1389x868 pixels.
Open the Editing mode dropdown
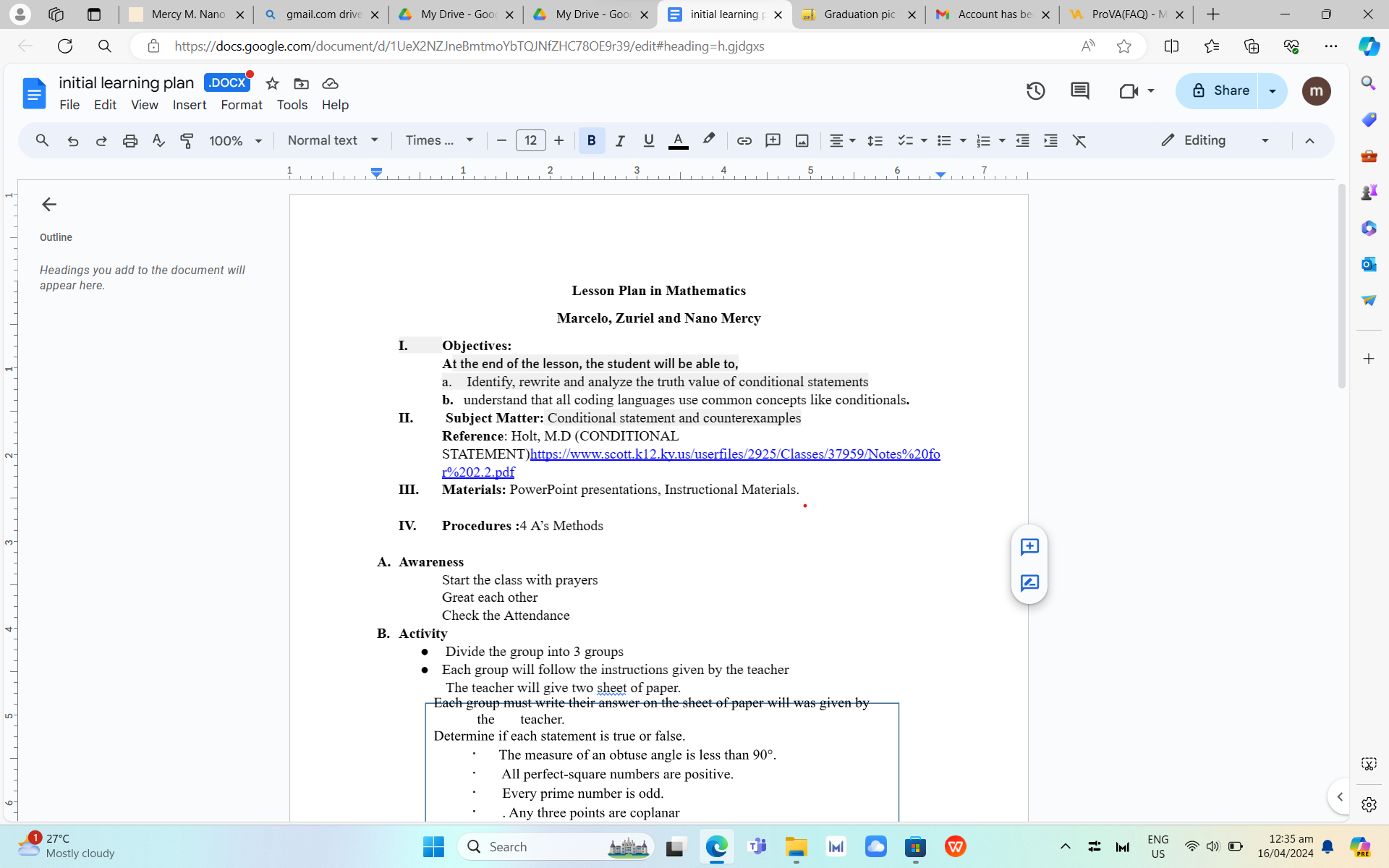(x=1215, y=140)
